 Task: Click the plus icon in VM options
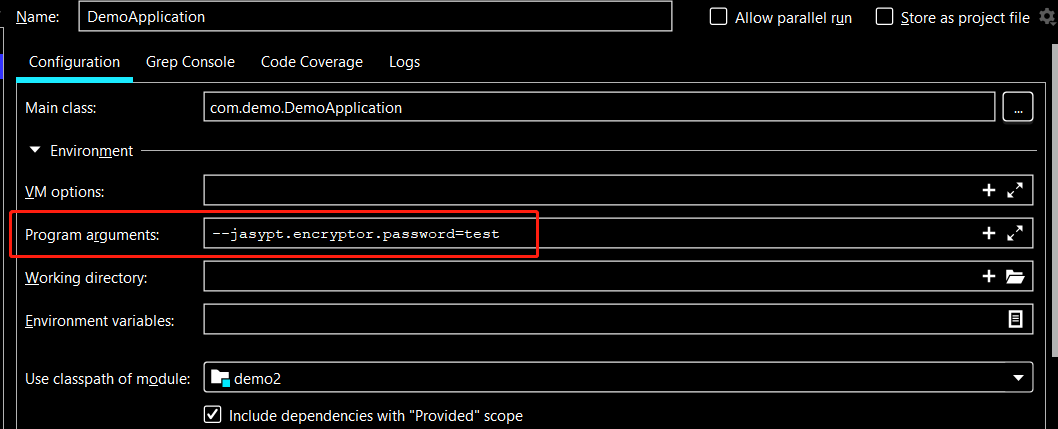(988, 190)
